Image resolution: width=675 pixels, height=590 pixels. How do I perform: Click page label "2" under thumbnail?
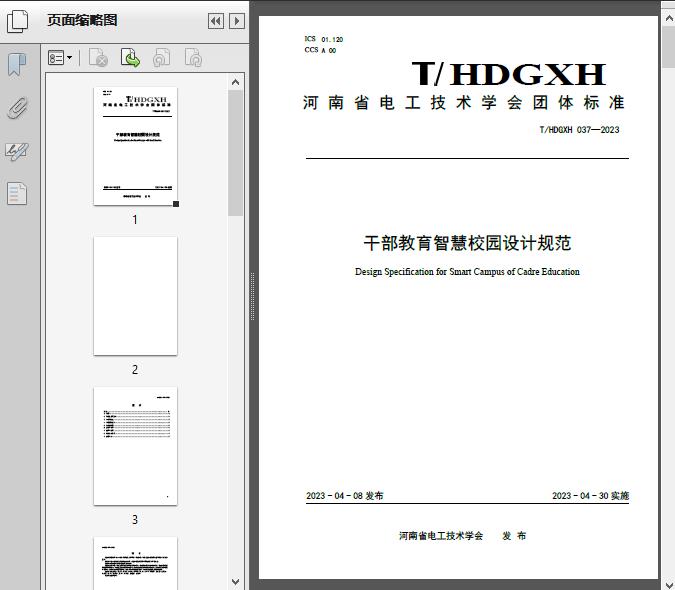(x=135, y=369)
